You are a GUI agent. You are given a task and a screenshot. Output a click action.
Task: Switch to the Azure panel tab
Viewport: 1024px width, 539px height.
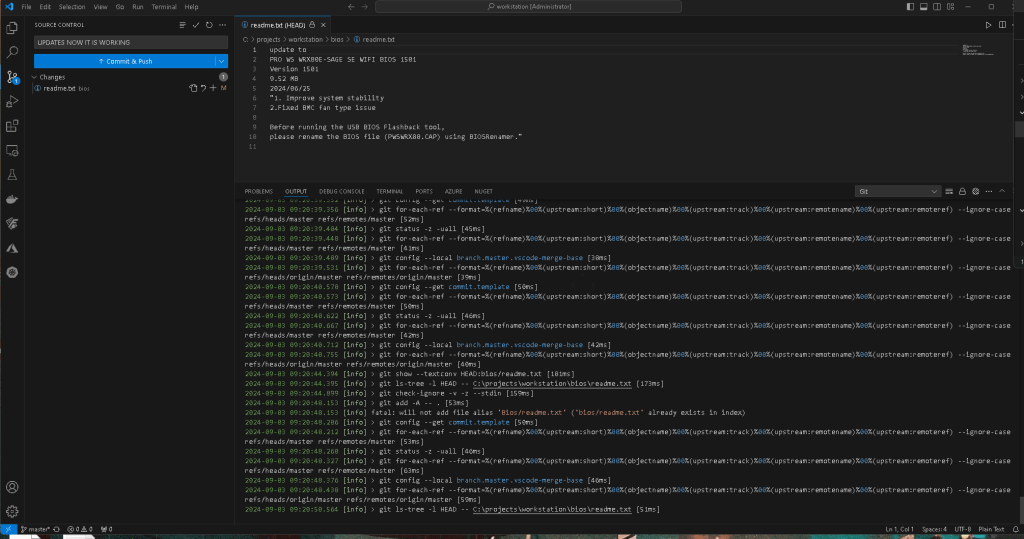453,191
